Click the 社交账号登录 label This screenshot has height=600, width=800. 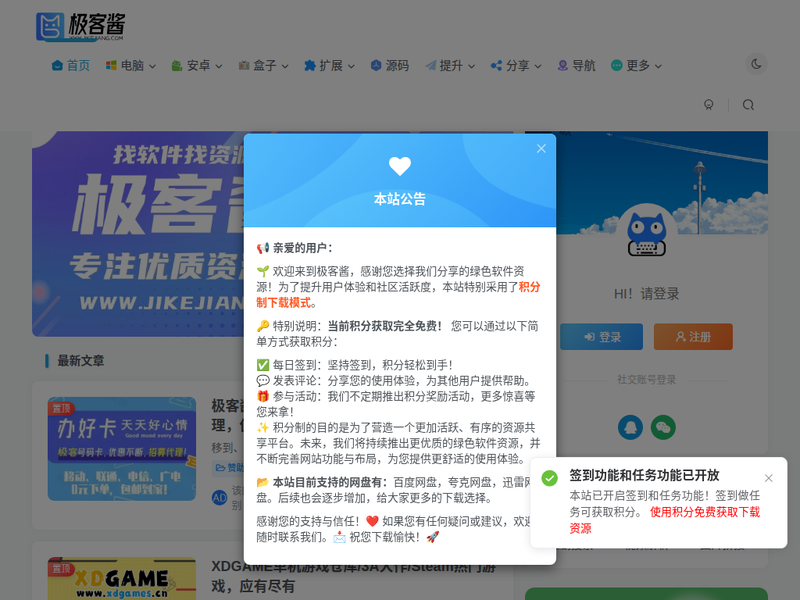pos(646,380)
